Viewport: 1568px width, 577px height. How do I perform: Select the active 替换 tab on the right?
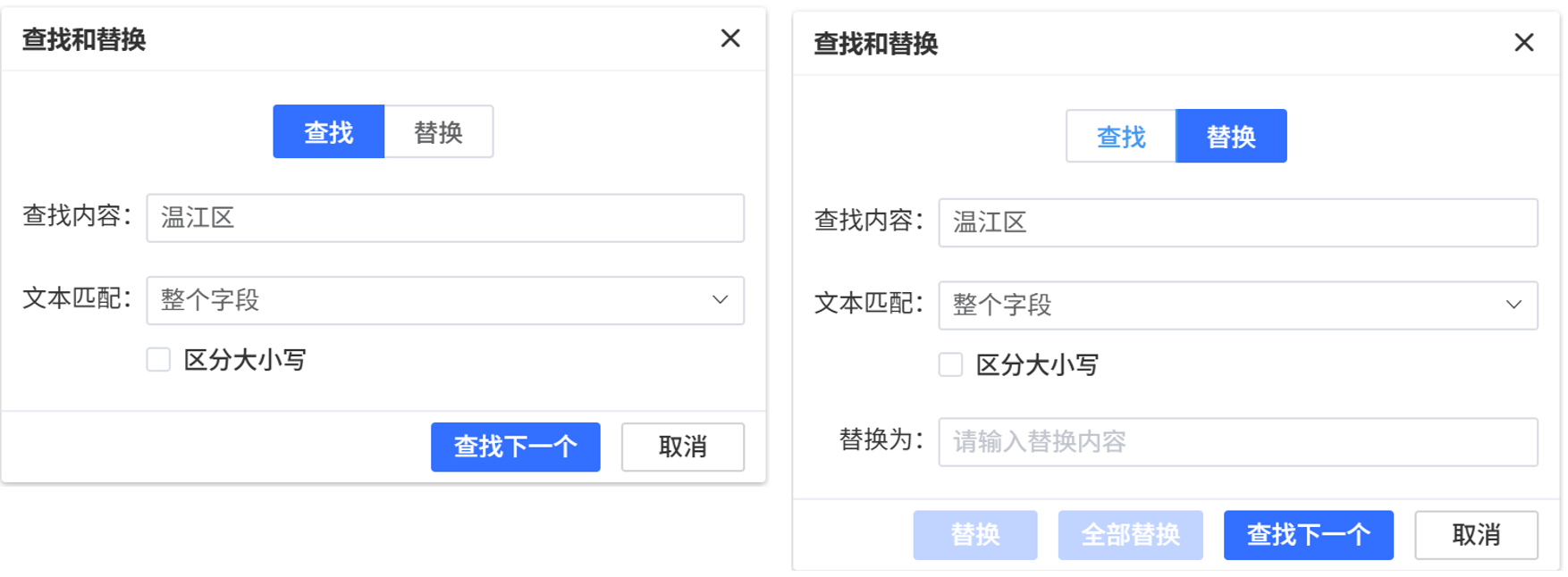click(x=1231, y=136)
